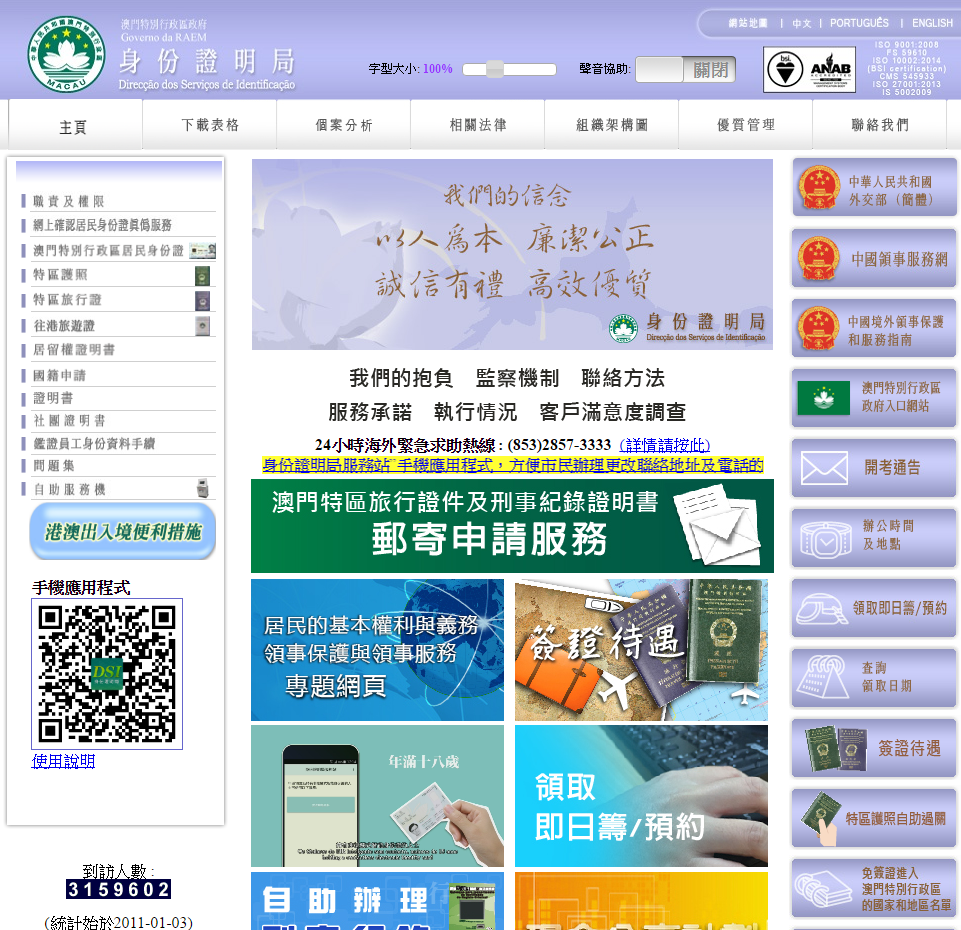Select 國籍申請 in the left sidebar
The image size is (961, 930).
tap(60, 375)
